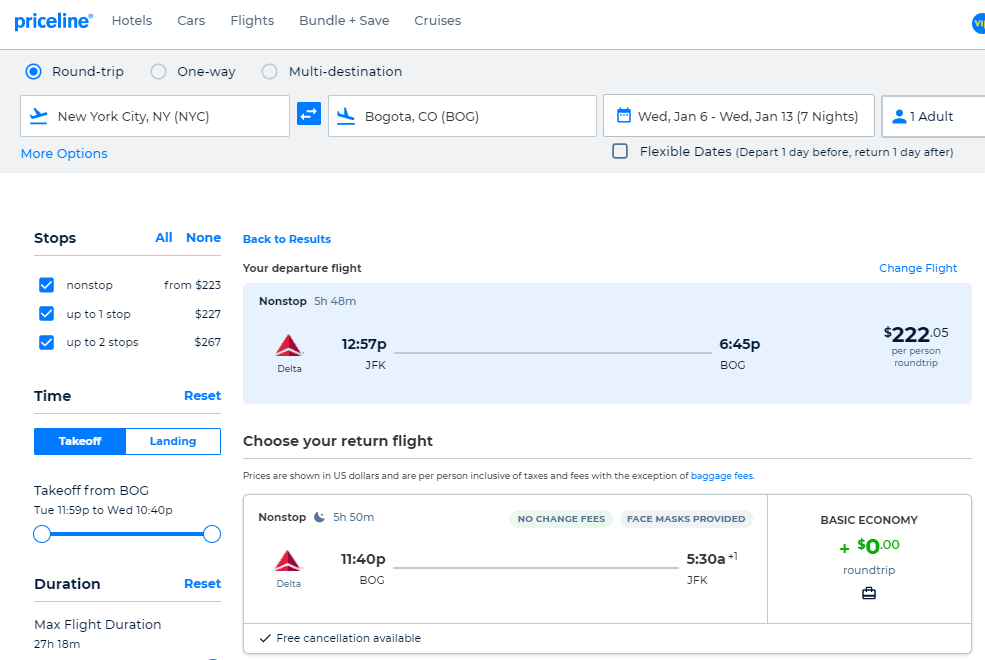Click the baggage icon under Basic Economy
The width and height of the screenshot is (985, 660).
869,593
